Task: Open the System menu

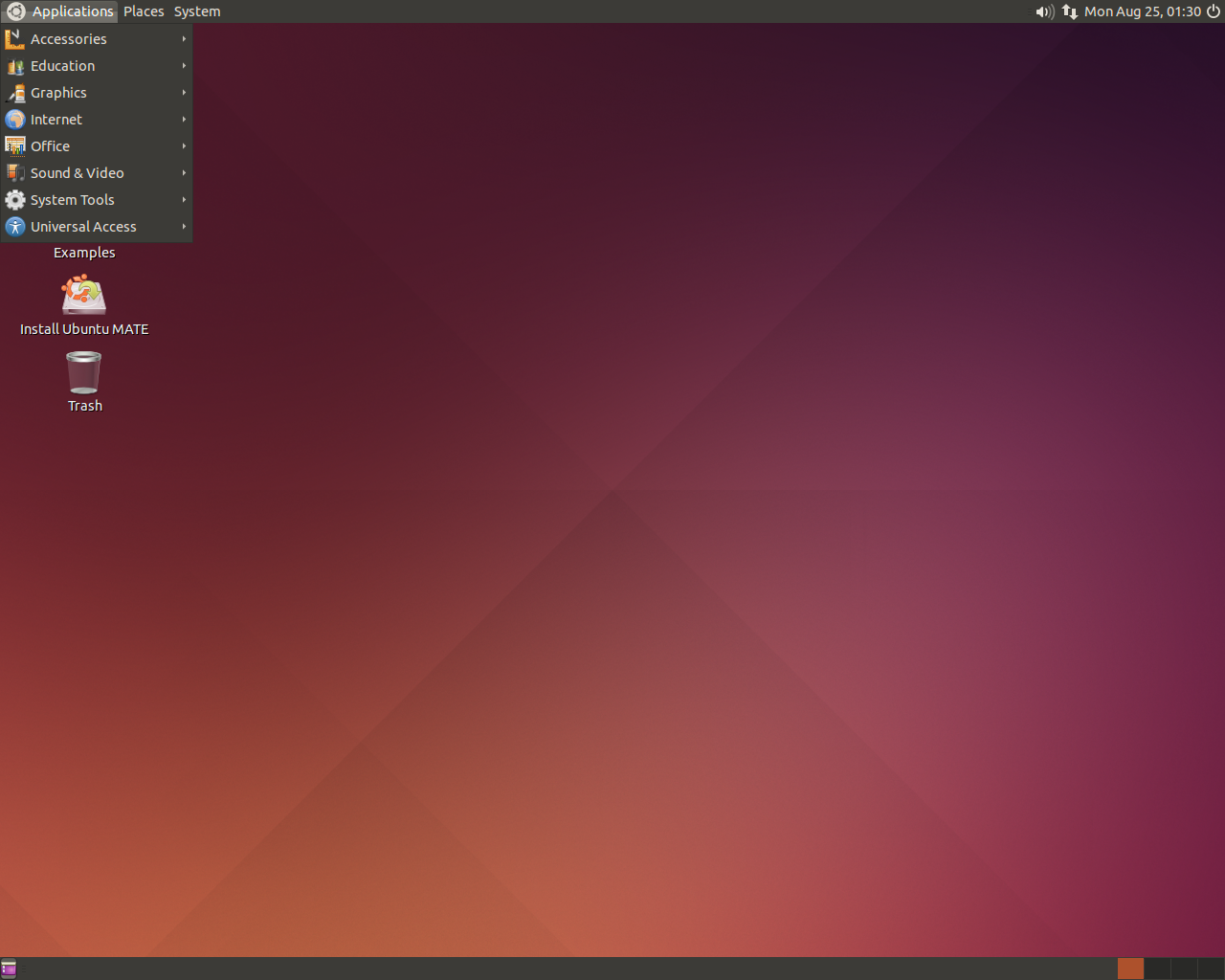Action: 197,11
